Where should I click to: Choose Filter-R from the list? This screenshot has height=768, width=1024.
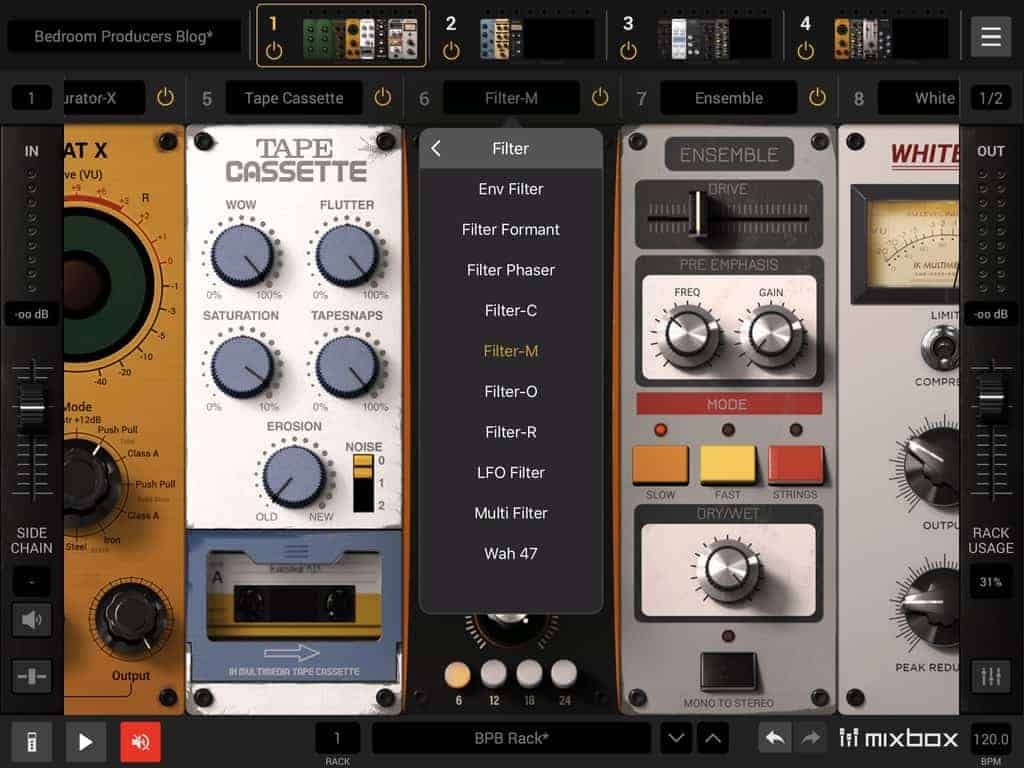[511, 432]
